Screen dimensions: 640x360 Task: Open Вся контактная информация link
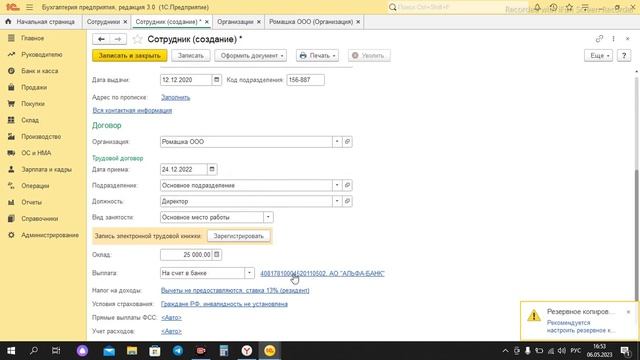pyautogui.click(x=132, y=110)
